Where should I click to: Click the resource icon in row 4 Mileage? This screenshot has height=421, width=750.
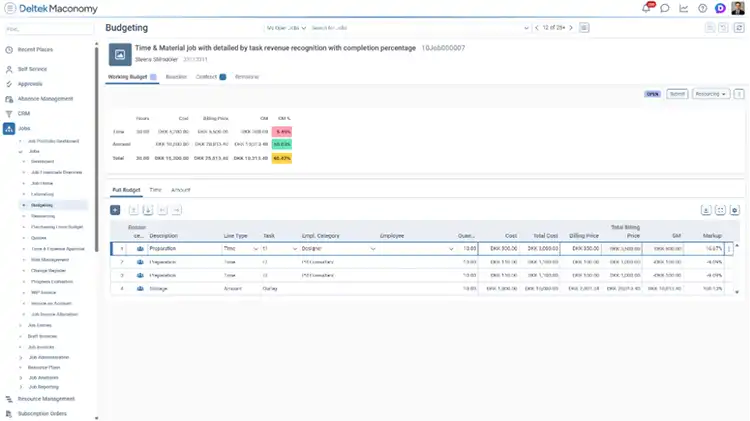(140, 289)
